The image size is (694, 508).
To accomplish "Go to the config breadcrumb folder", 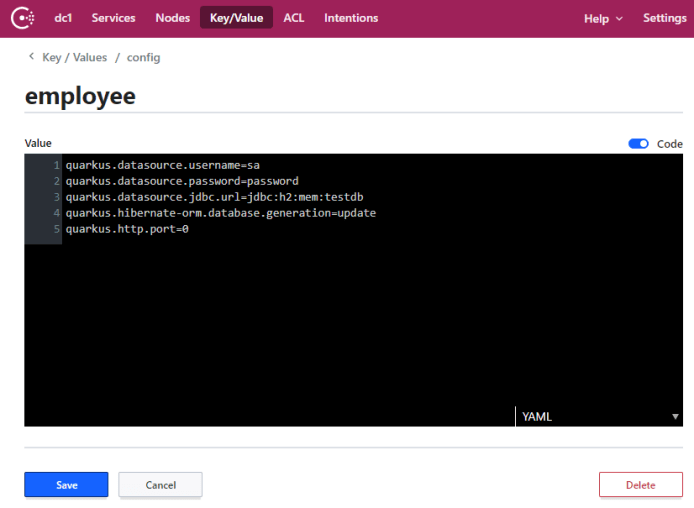I will (x=143, y=58).
